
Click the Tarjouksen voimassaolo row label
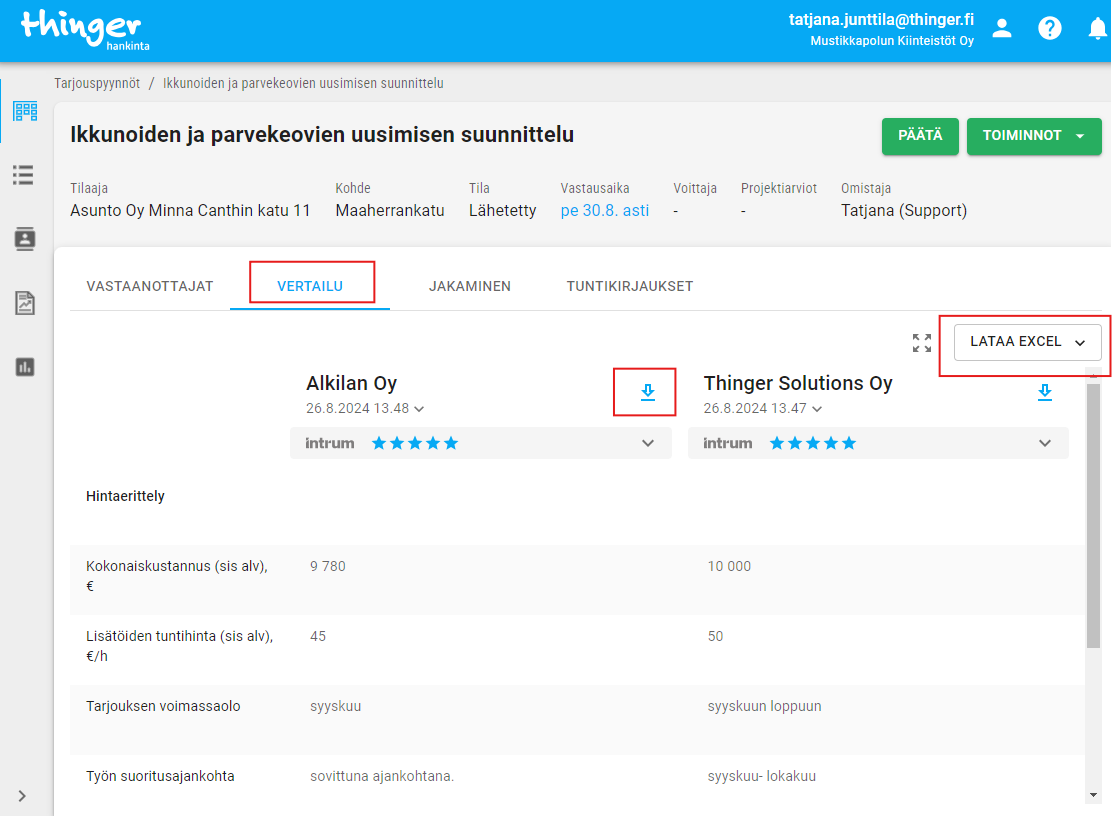coord(163,706)
